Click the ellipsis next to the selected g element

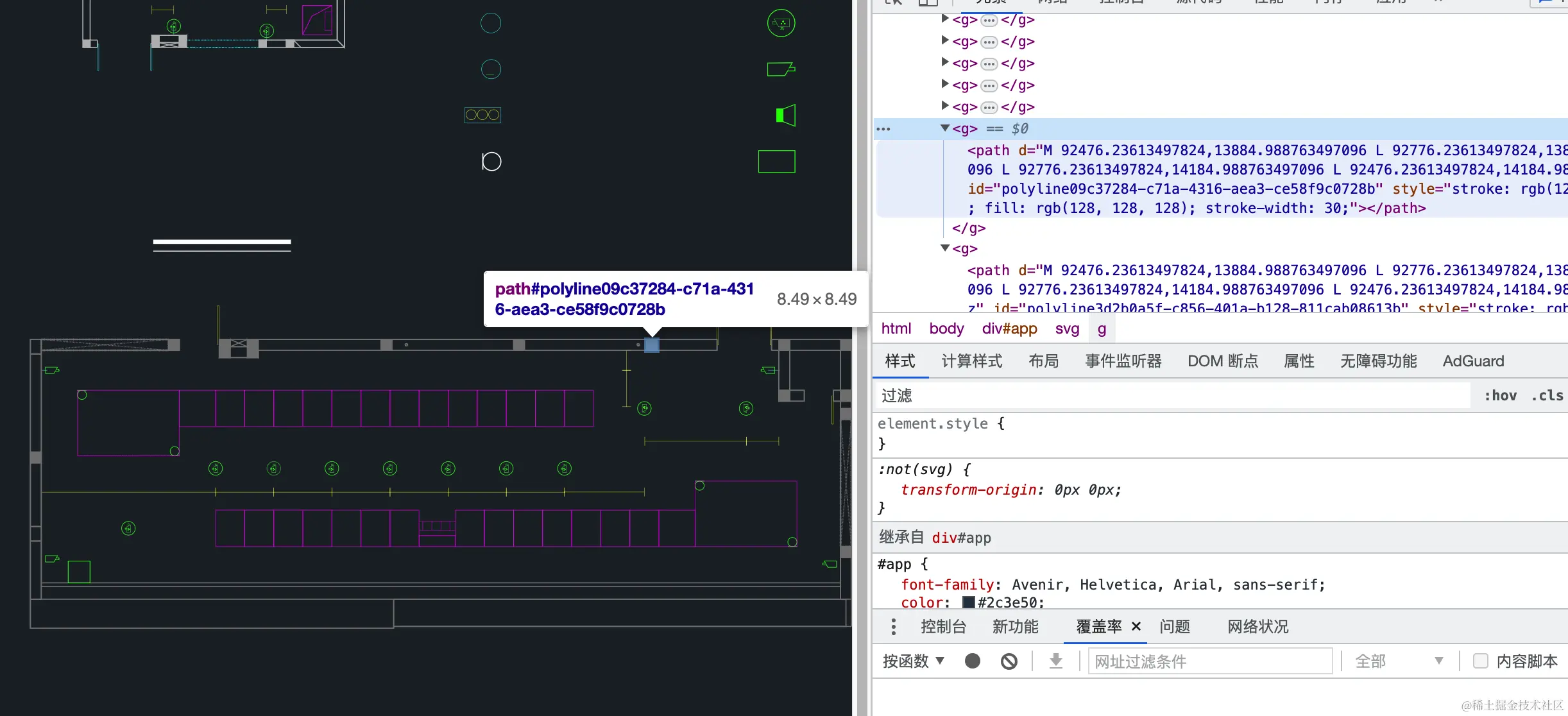(883, 129)
